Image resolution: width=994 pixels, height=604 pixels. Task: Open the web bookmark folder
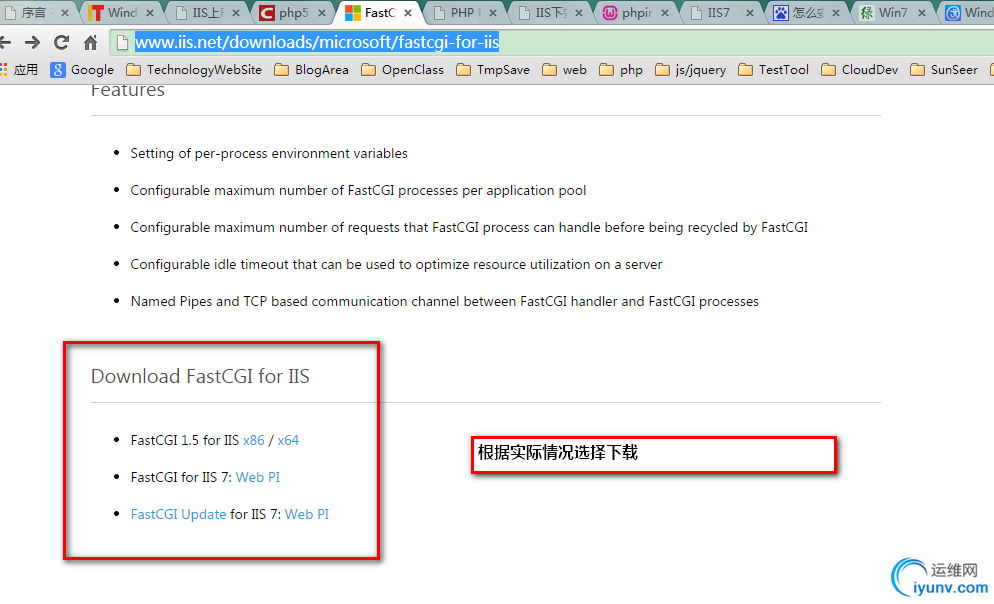[x=564, y=70]
